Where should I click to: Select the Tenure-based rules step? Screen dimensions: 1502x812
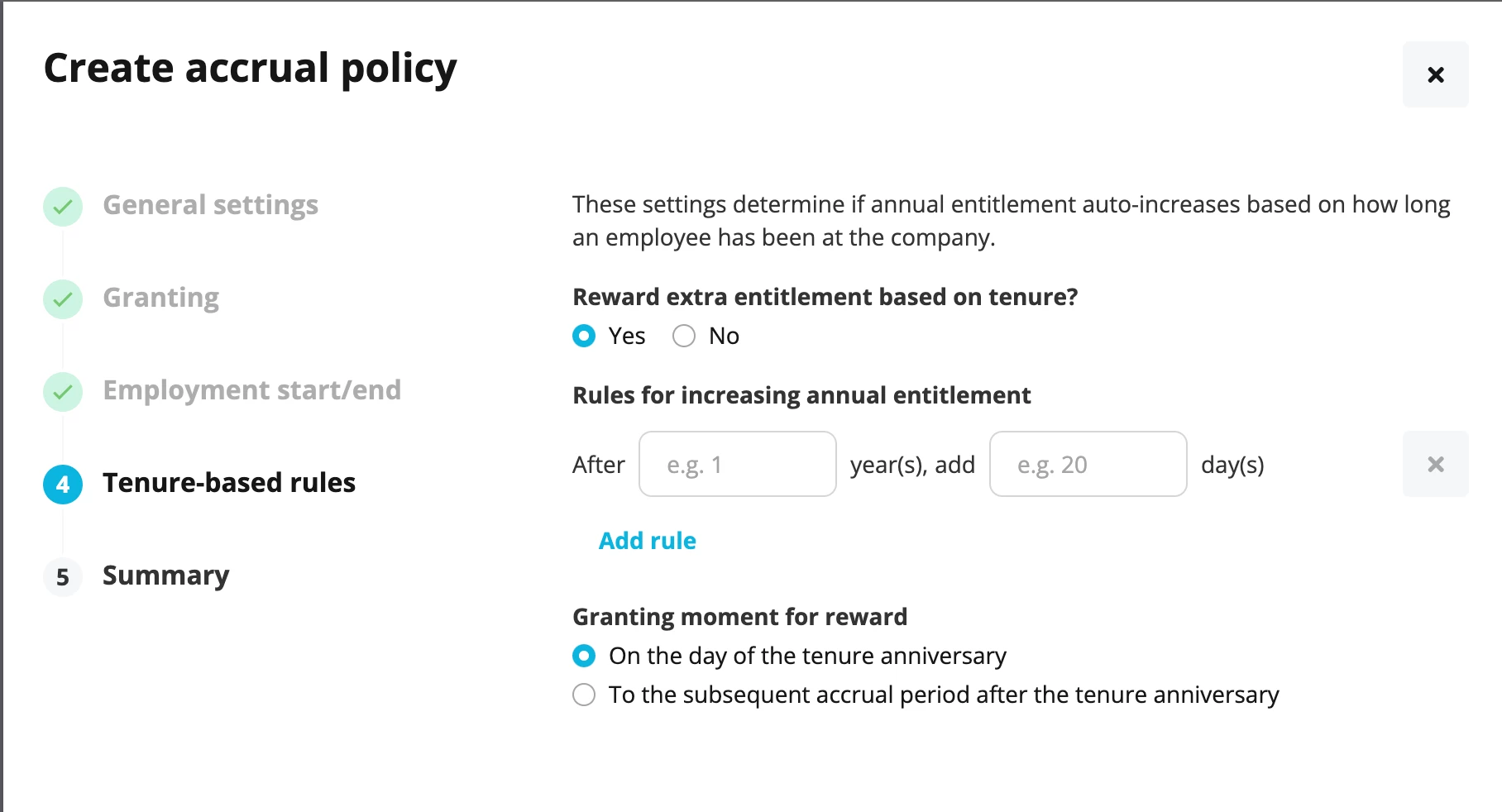tap(229, 483)
